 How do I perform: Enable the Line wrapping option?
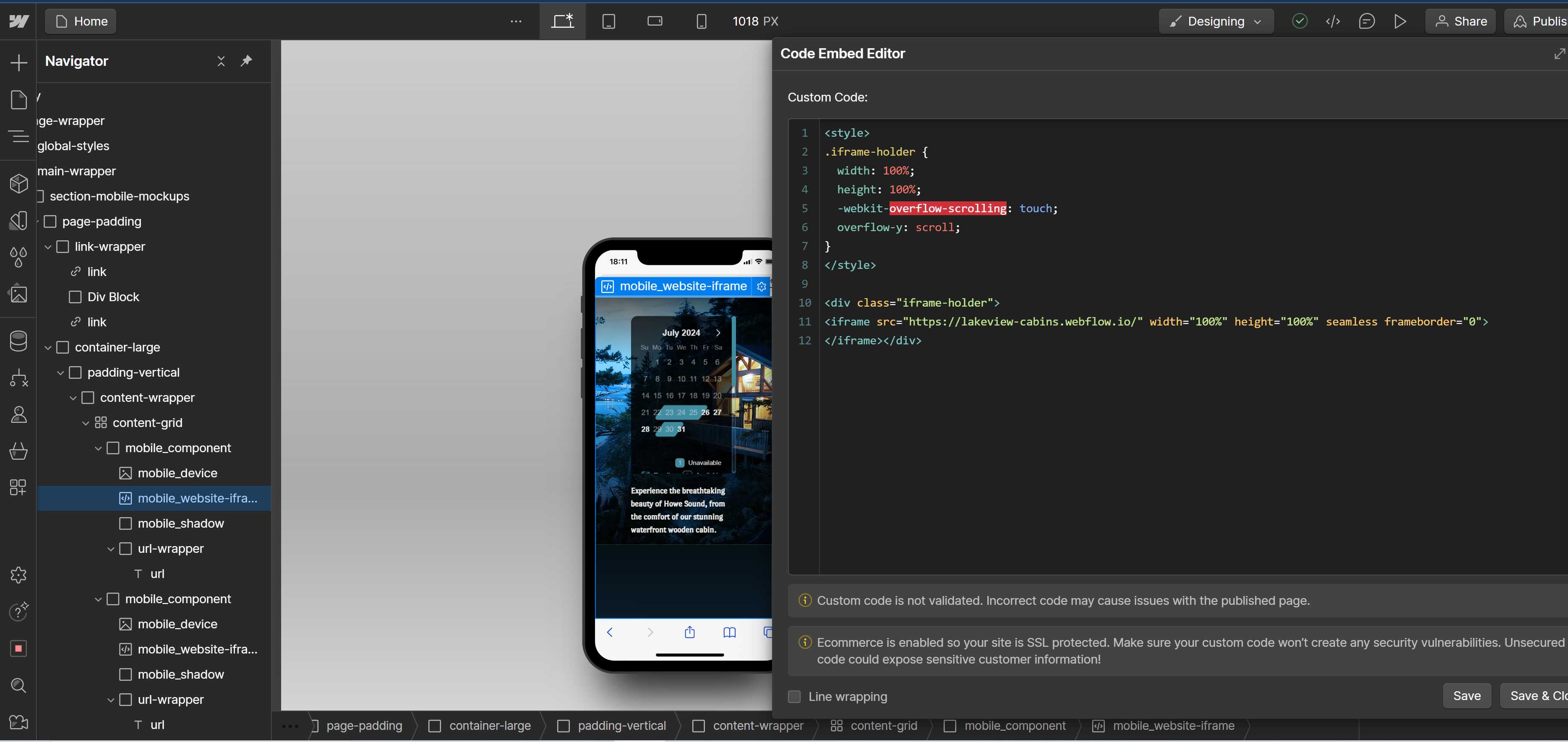tap(794, 697)
